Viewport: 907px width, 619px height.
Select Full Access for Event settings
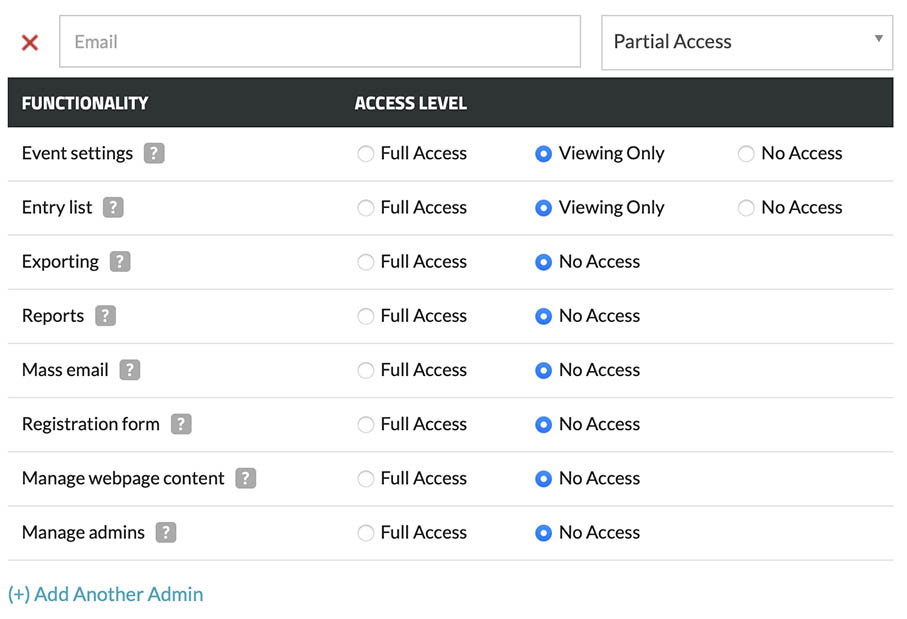(366, 154)
